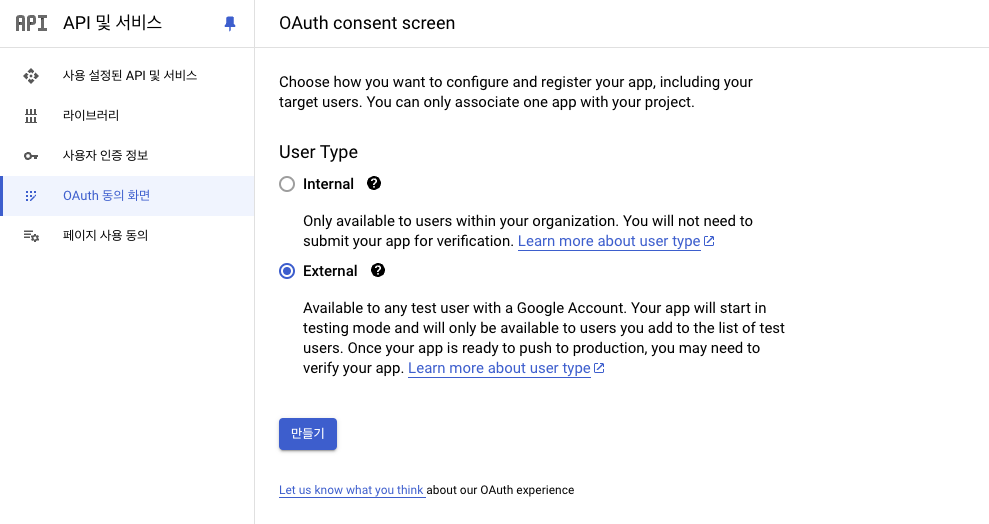Click the API 및 서비스 header title
The image size is (989, 524).
112,23
